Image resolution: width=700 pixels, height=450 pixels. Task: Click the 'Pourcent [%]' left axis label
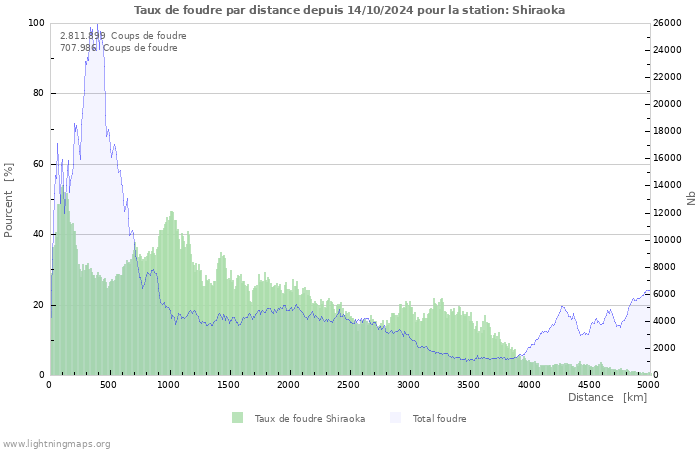click(x=9, y=200)
